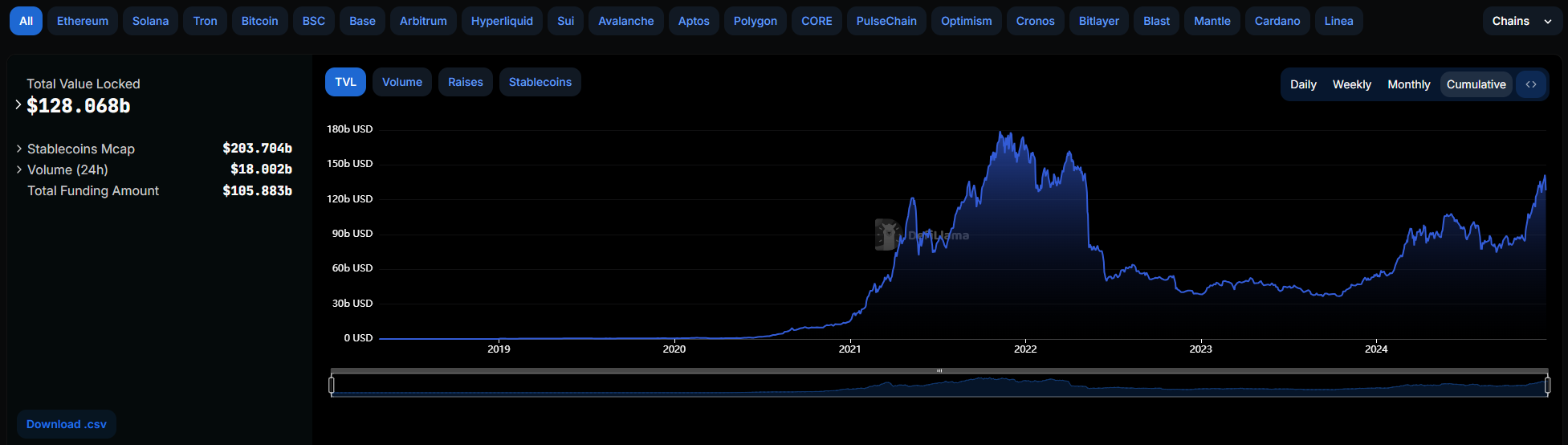Filter by Linea chain
Screen dimensions: 1568x445
[x=1338, y=21]
